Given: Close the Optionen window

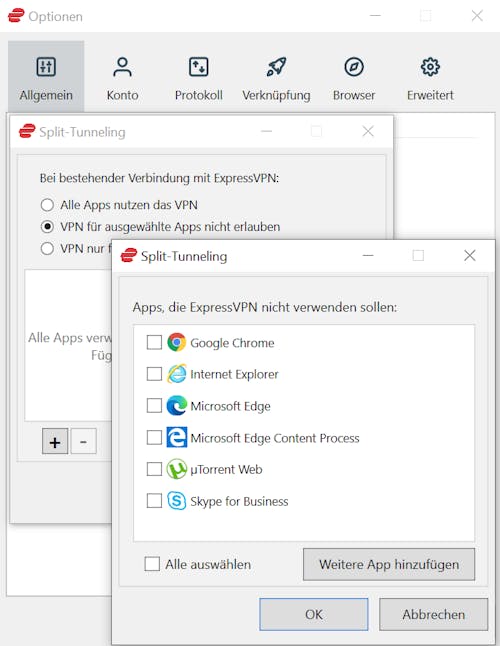Looking at the screenshot, I should (477, 16).
